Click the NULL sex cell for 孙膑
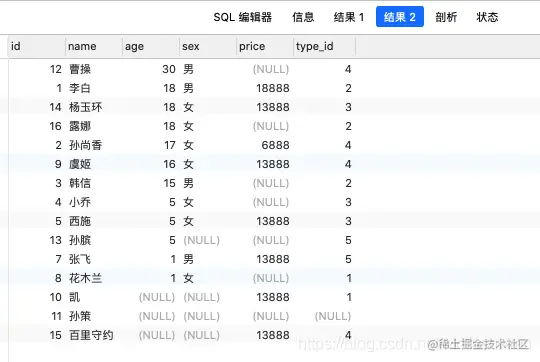 [x=201, y=240]
